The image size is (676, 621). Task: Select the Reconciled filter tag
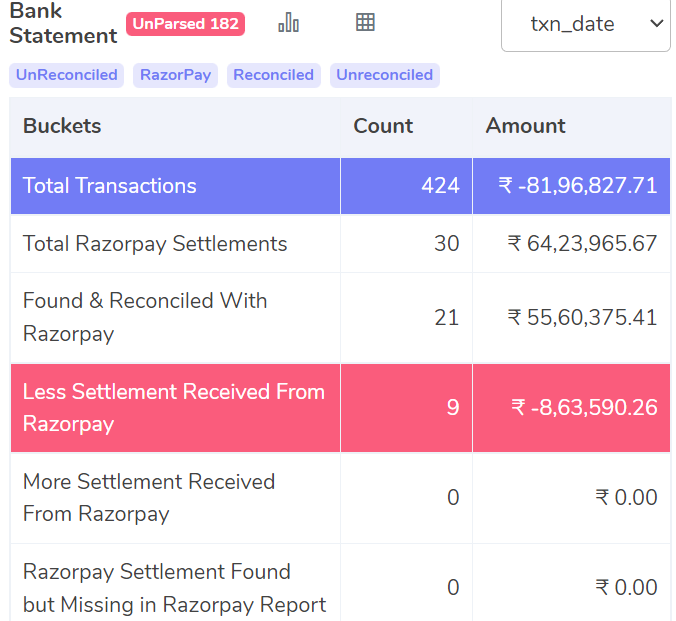click(274, 75)
